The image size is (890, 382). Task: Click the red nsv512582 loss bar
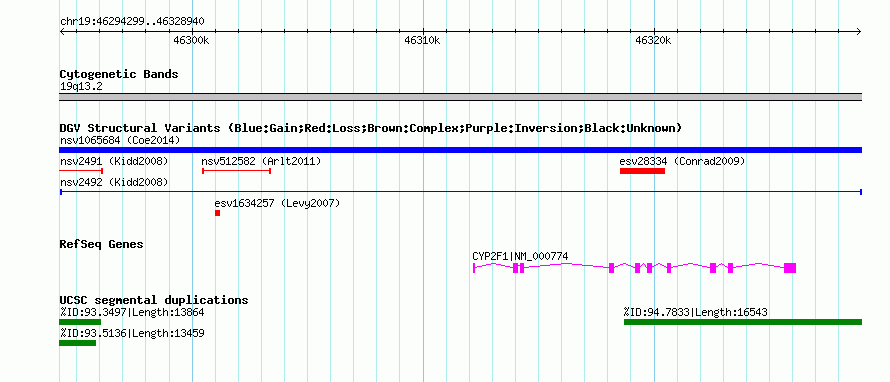pos(237,171)
